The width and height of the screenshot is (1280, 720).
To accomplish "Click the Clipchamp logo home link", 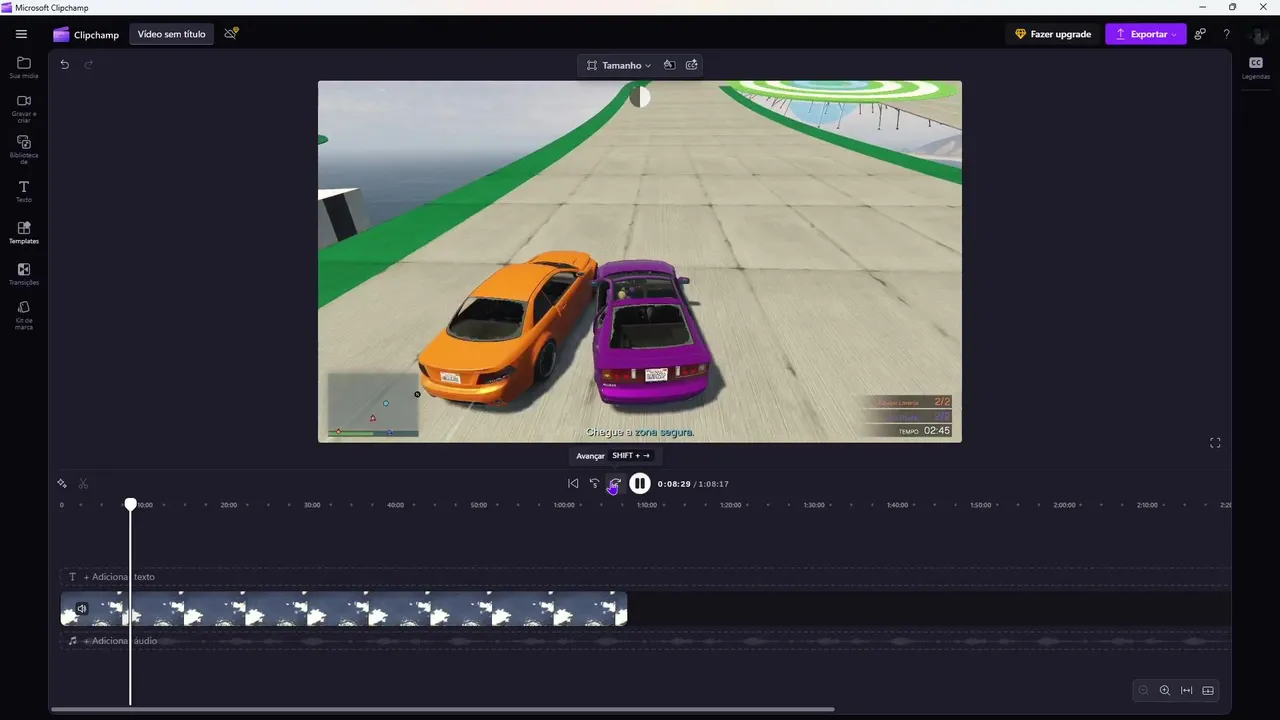I will coord(86,34).
